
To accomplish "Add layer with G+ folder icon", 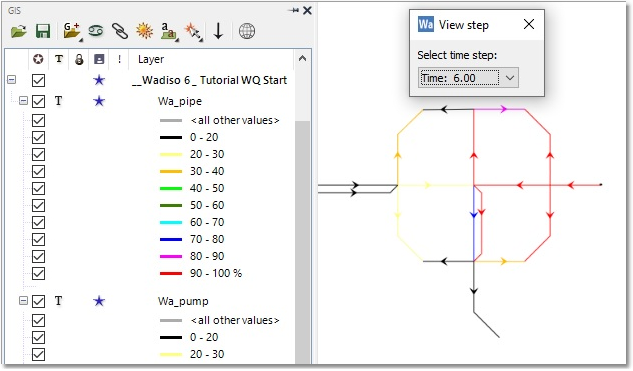I will coord(72,31).
